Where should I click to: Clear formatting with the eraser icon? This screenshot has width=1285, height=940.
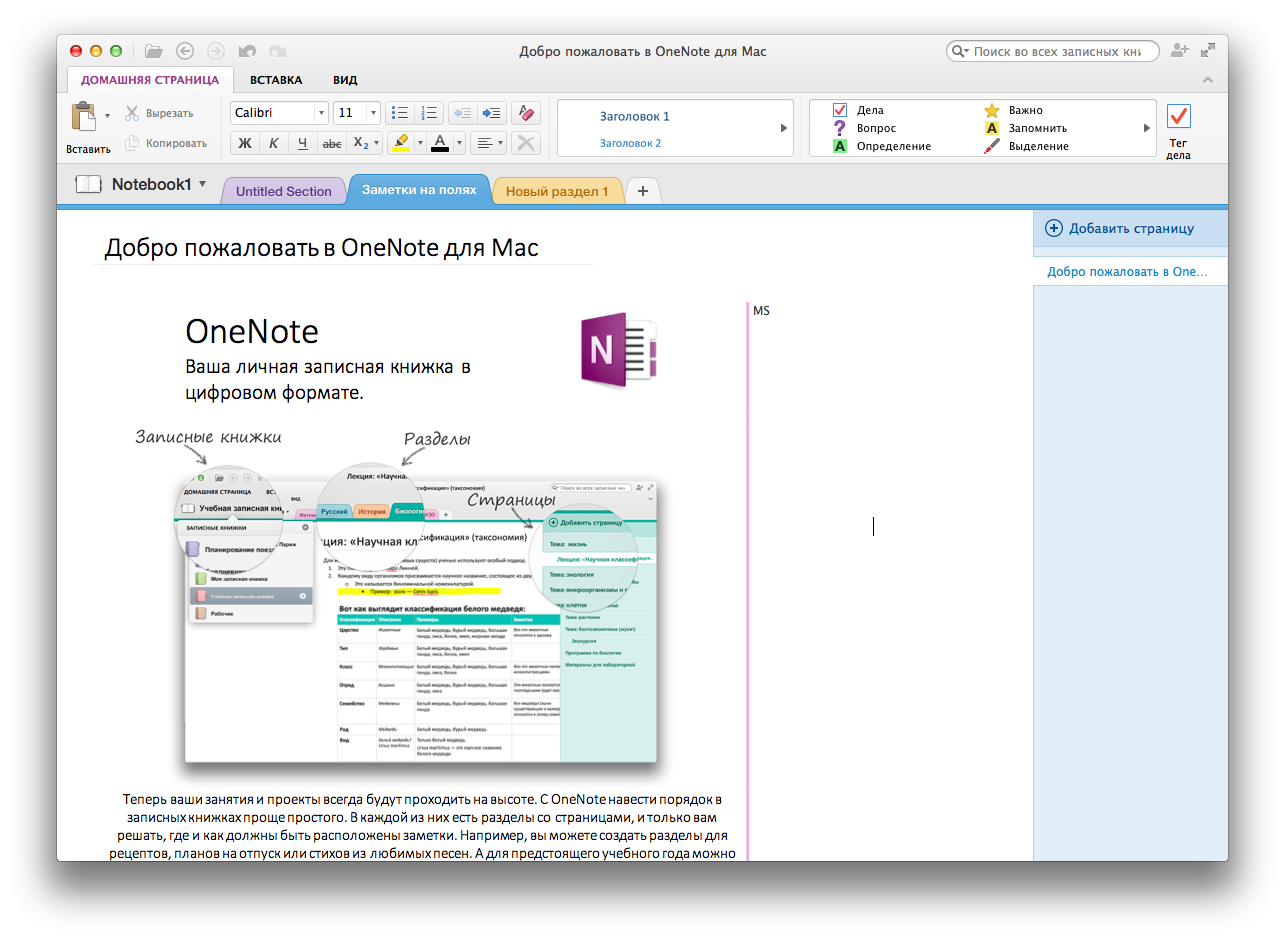tap(527, 113)
